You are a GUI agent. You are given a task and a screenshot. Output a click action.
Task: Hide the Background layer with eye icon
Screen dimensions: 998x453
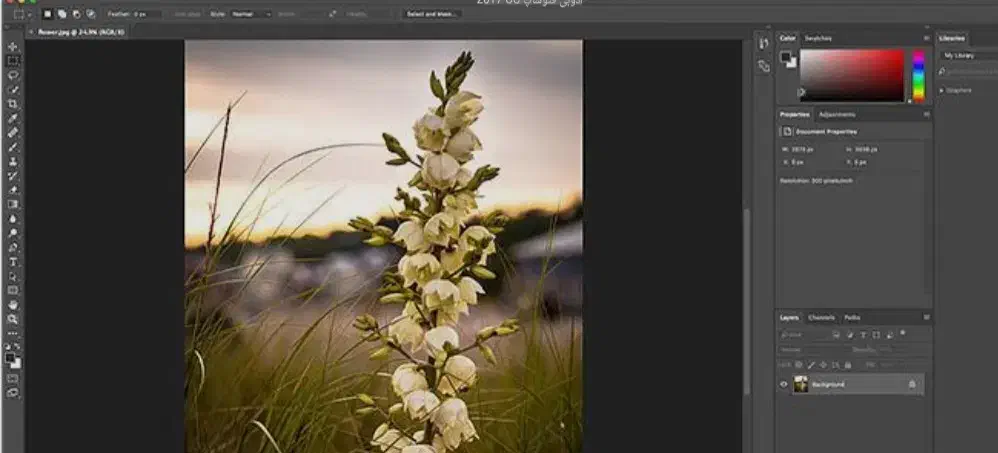point(783,384)
